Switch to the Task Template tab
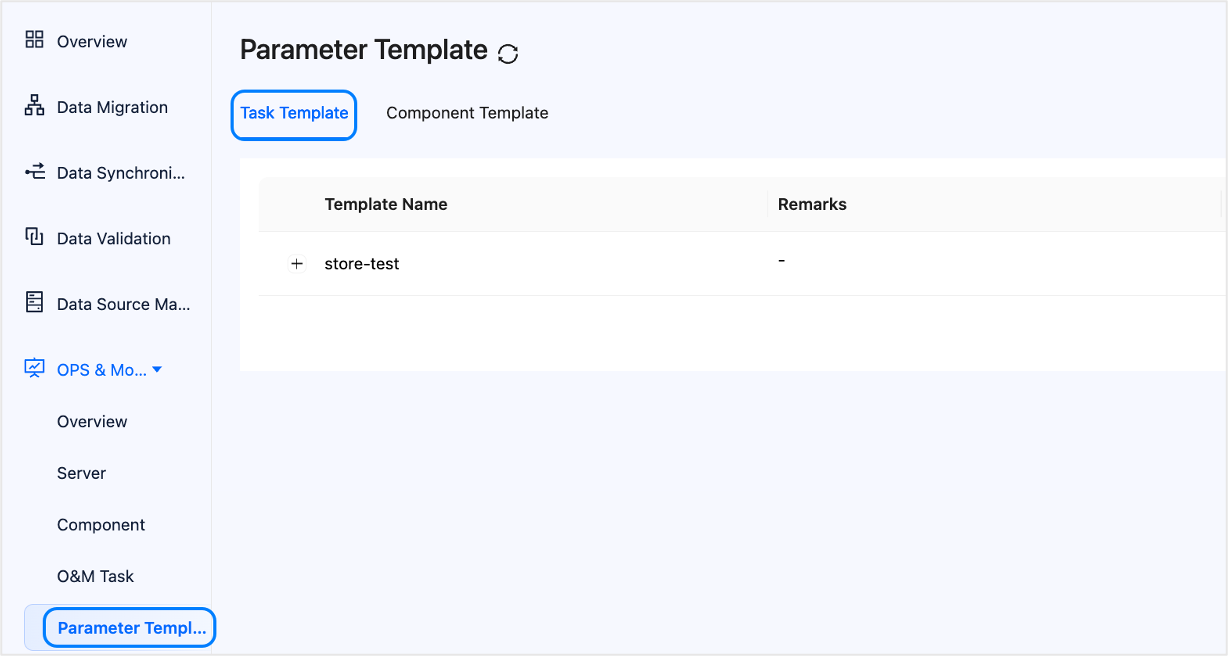Viewport: 1228px width, 656px height. [x=294, y=113]
